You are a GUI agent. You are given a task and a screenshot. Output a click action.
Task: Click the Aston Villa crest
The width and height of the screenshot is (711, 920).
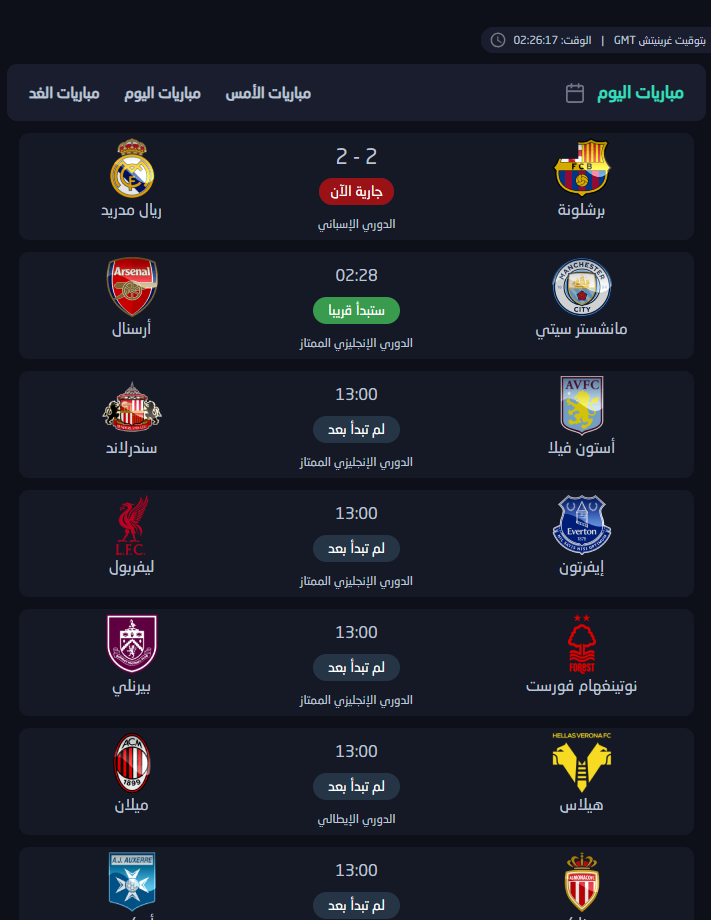[581, 405]
